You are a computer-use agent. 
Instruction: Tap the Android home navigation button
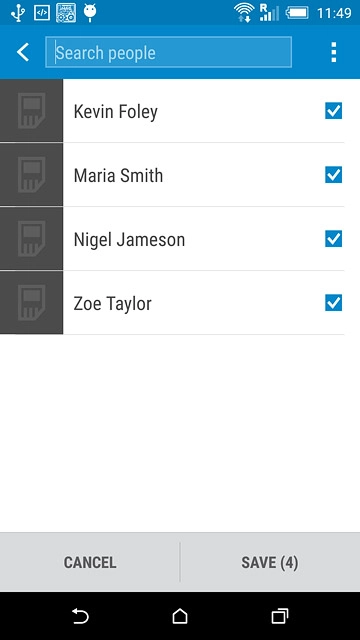[180, 616]
